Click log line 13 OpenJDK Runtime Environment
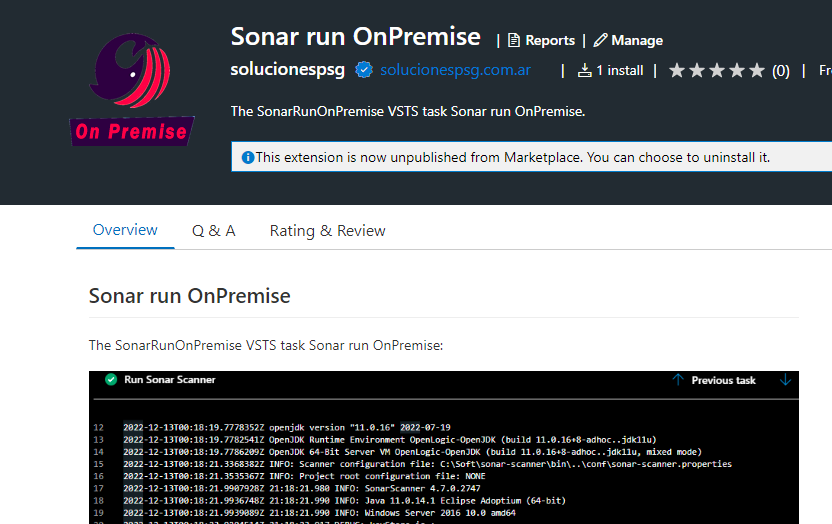The height and width of the screenshot is (524, 832). click(x=389, y=440)
